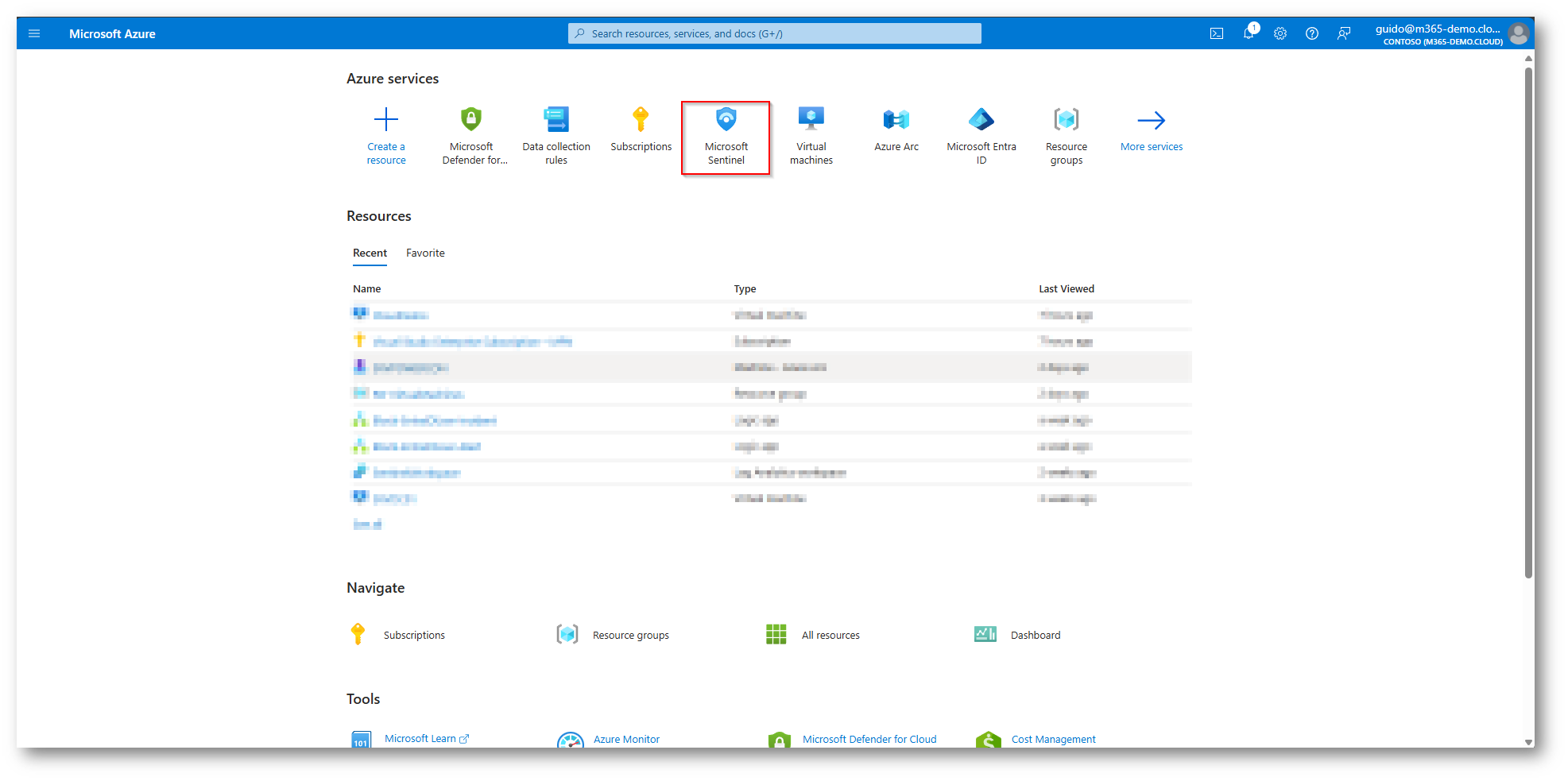Image resolution: width=1568 pixels, height=781 pixels.
Task: Open Dashboard text under Navigate
Action: point(1036,635)
